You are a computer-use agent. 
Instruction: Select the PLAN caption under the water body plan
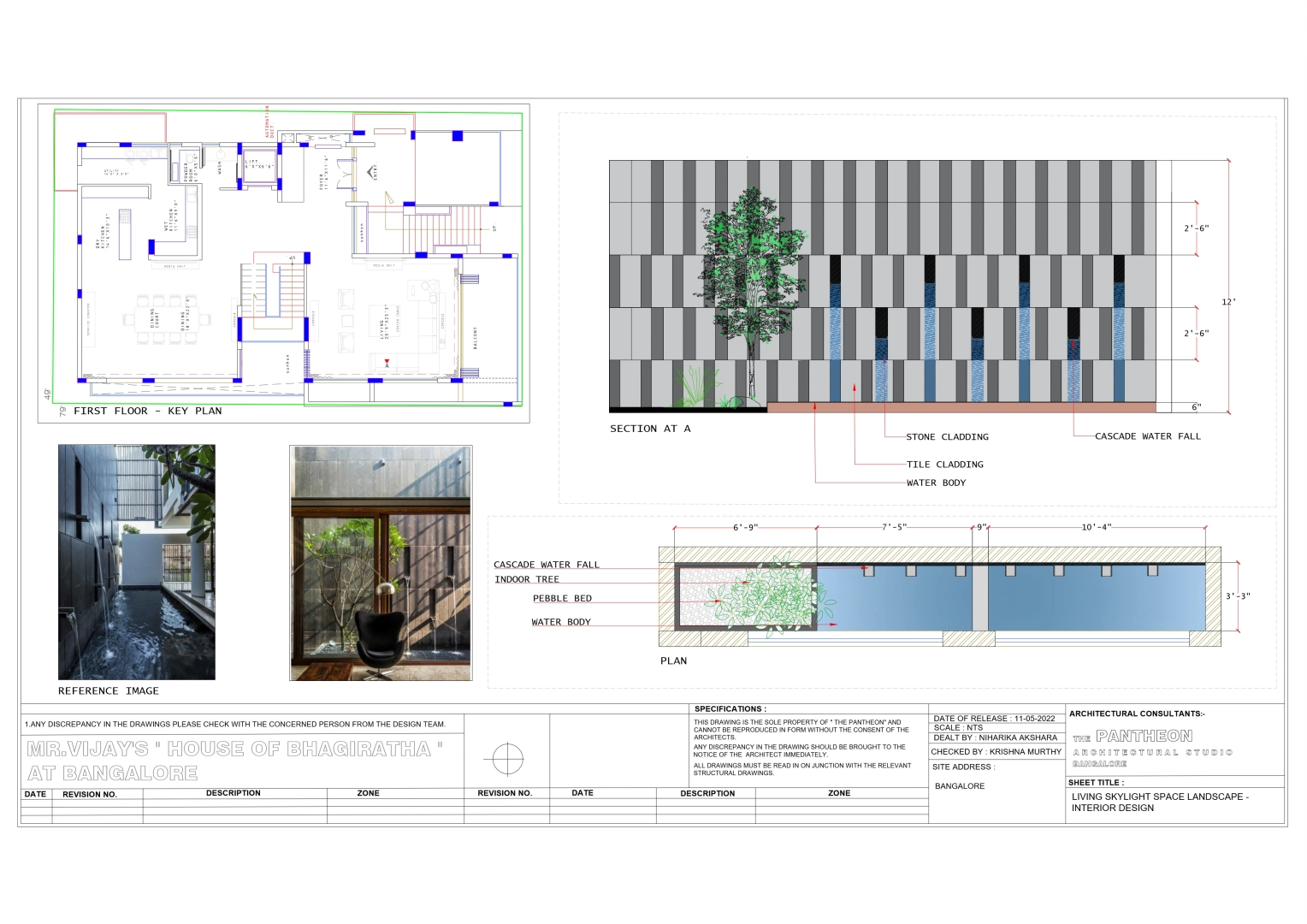point(674,661)
